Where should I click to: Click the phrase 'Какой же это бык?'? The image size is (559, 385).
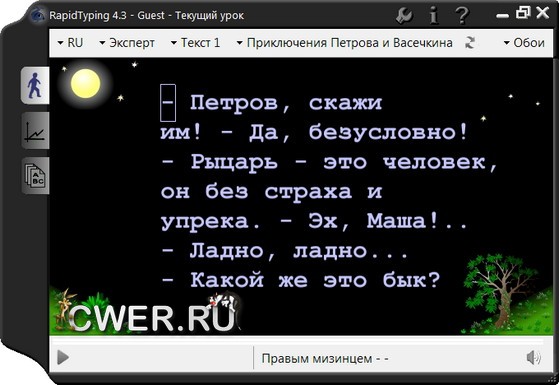pos(315,280)
